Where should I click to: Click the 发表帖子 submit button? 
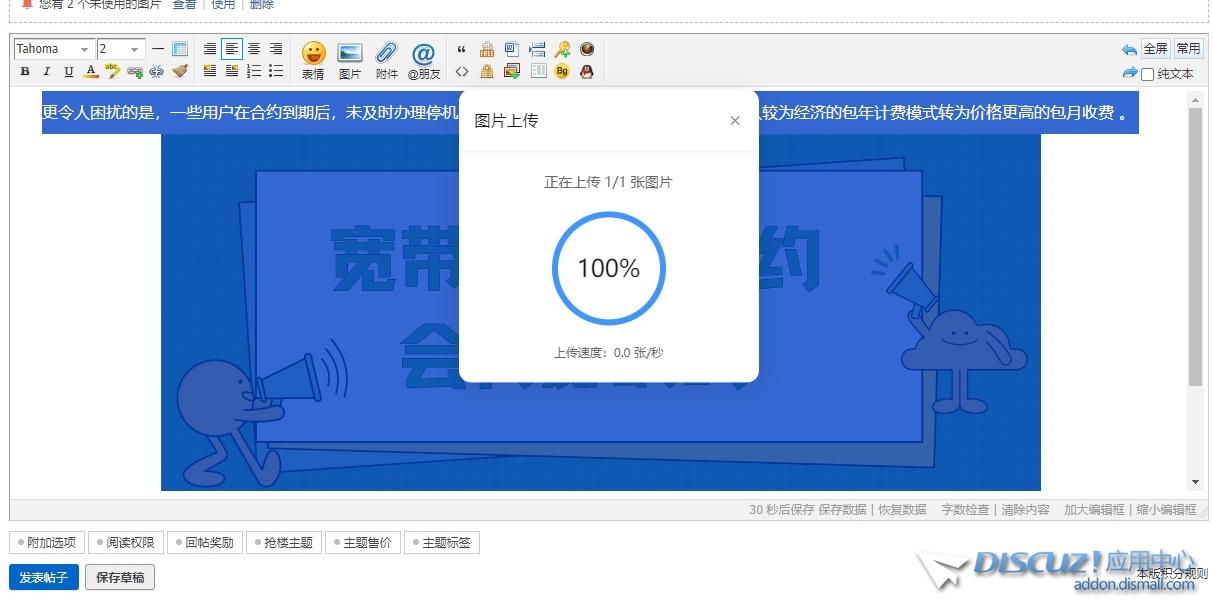point(43,578)
